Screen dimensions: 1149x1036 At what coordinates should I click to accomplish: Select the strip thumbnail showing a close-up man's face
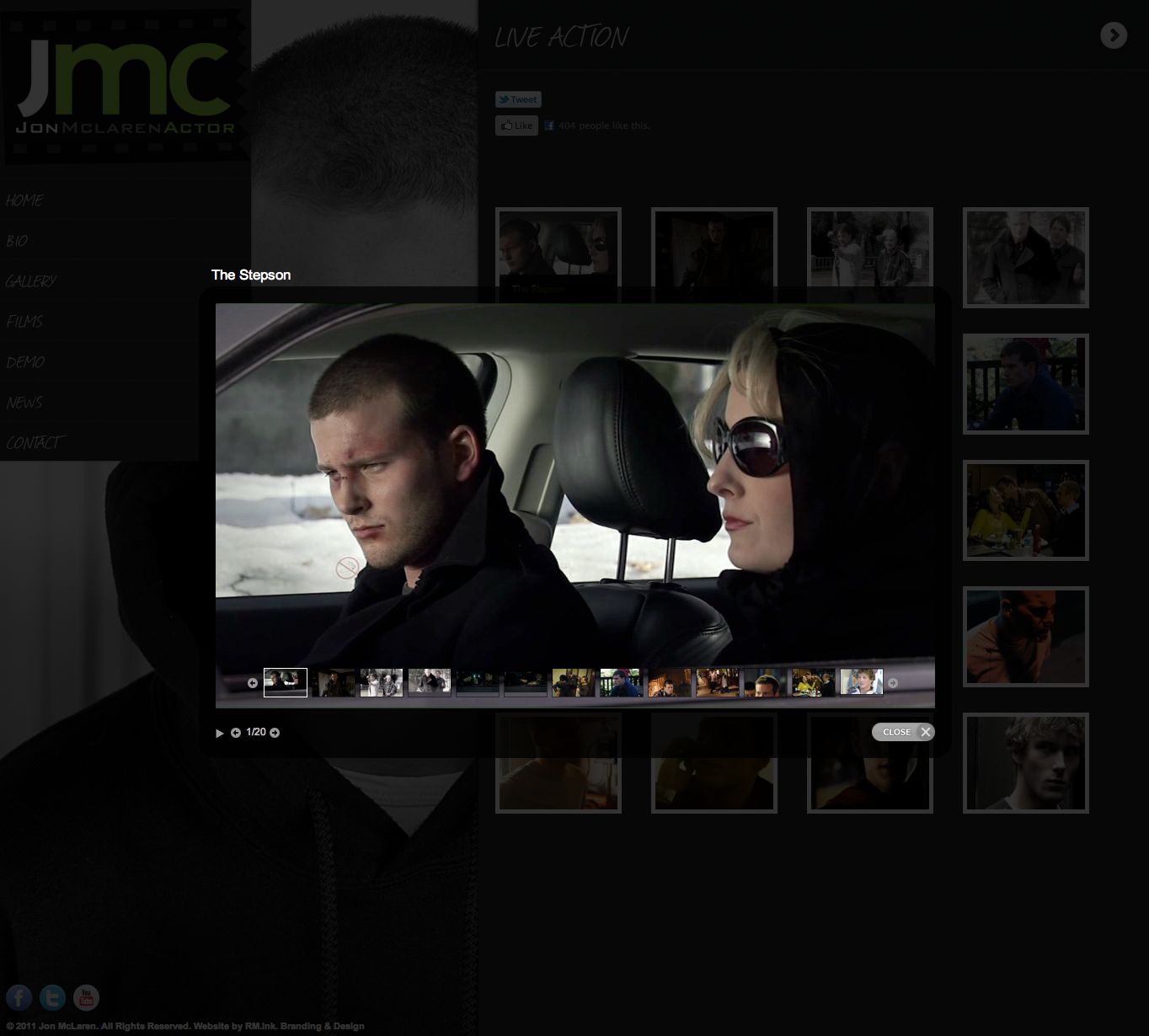point(766,682)
